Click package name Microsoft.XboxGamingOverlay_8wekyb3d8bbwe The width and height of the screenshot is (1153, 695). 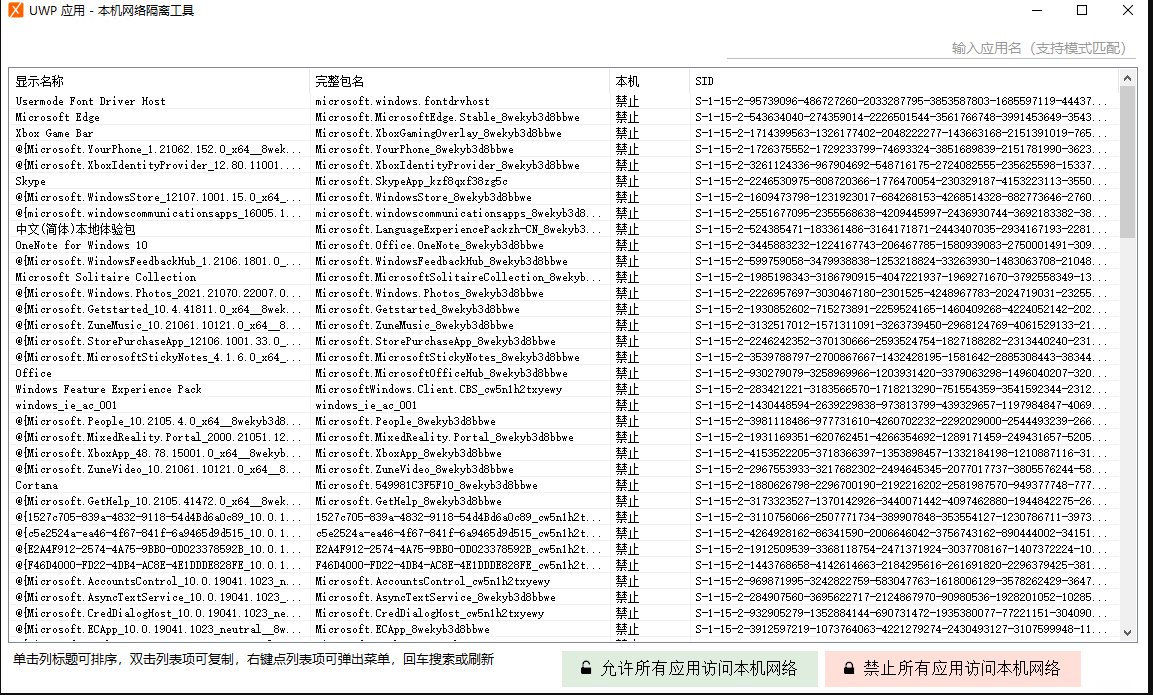438,133
